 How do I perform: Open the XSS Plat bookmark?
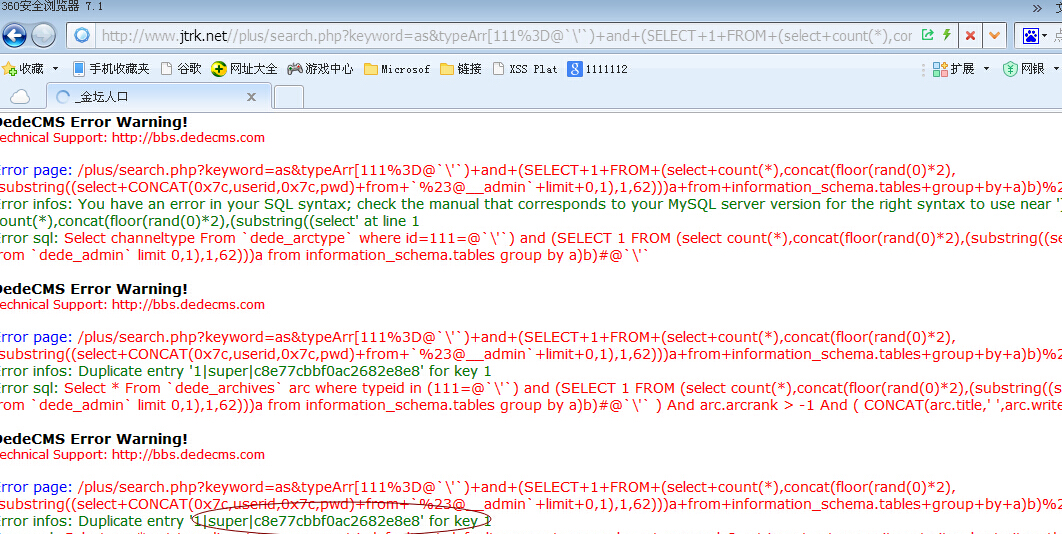[x=525, y=68]
